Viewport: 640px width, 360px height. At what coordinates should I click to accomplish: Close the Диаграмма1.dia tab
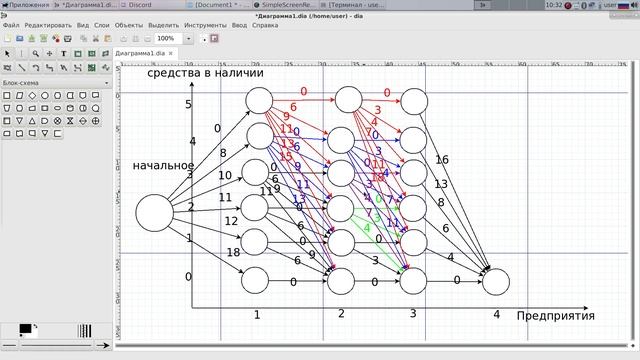(x=171, y=53)
